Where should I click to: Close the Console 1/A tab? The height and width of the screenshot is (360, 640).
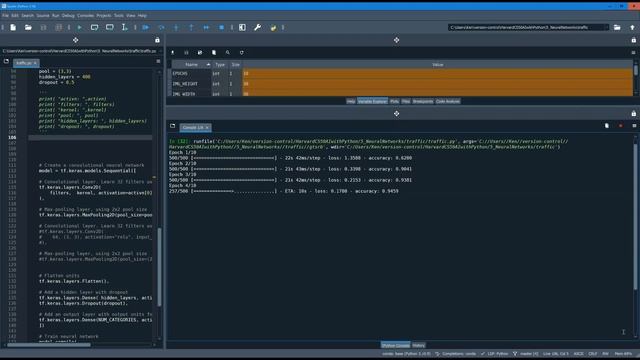click(x=207, y=128)
